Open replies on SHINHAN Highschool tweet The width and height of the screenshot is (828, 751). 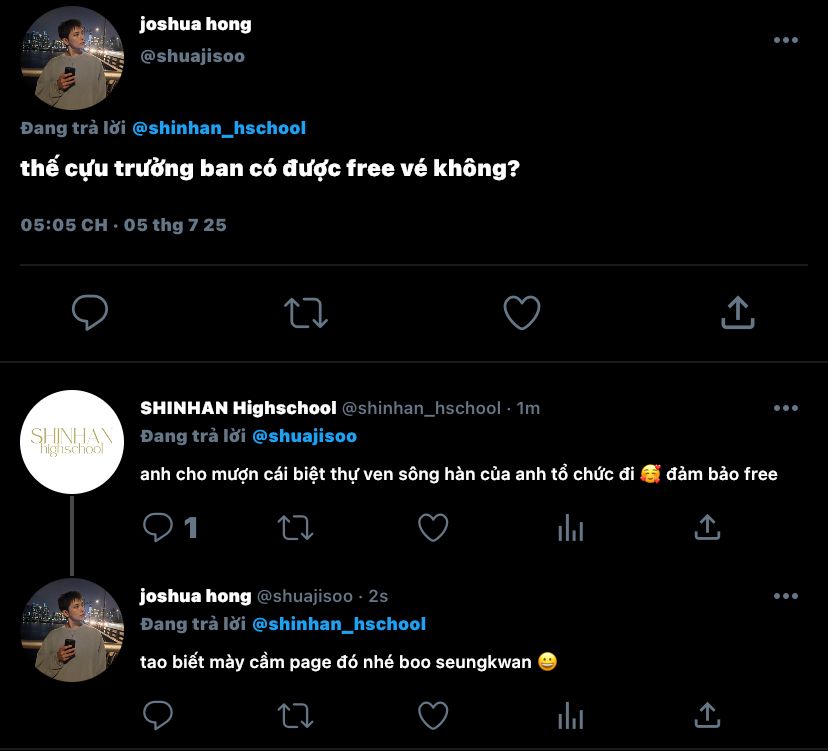click(160, 527)
